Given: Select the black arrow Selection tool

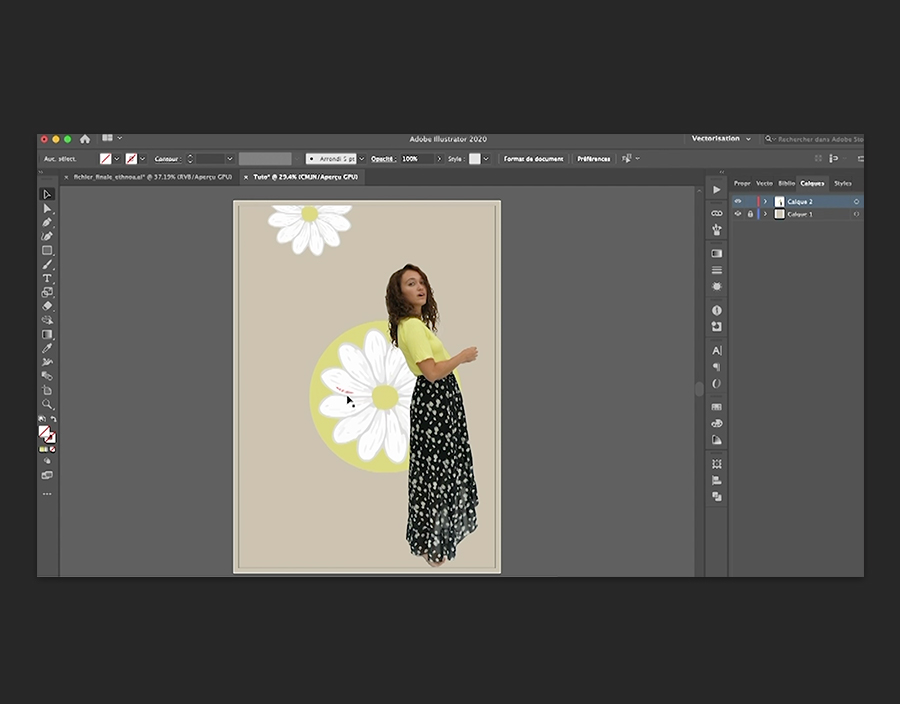Looking at the screenshot, I should click(x=47, y=194).
